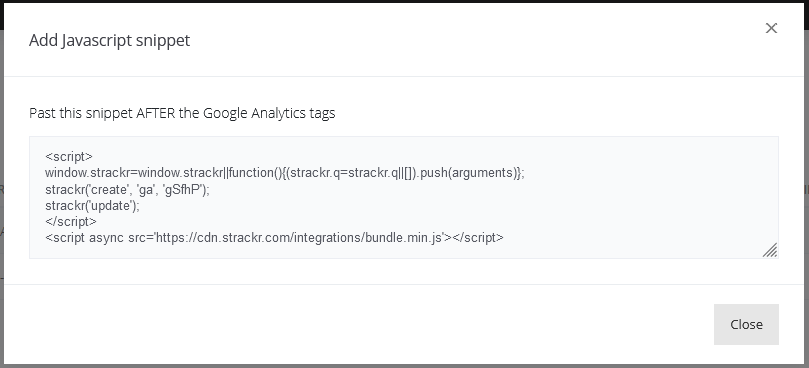Click the push(arguments) text in snippet
Viewport: 809px width, 368px height.
[469, 173]
